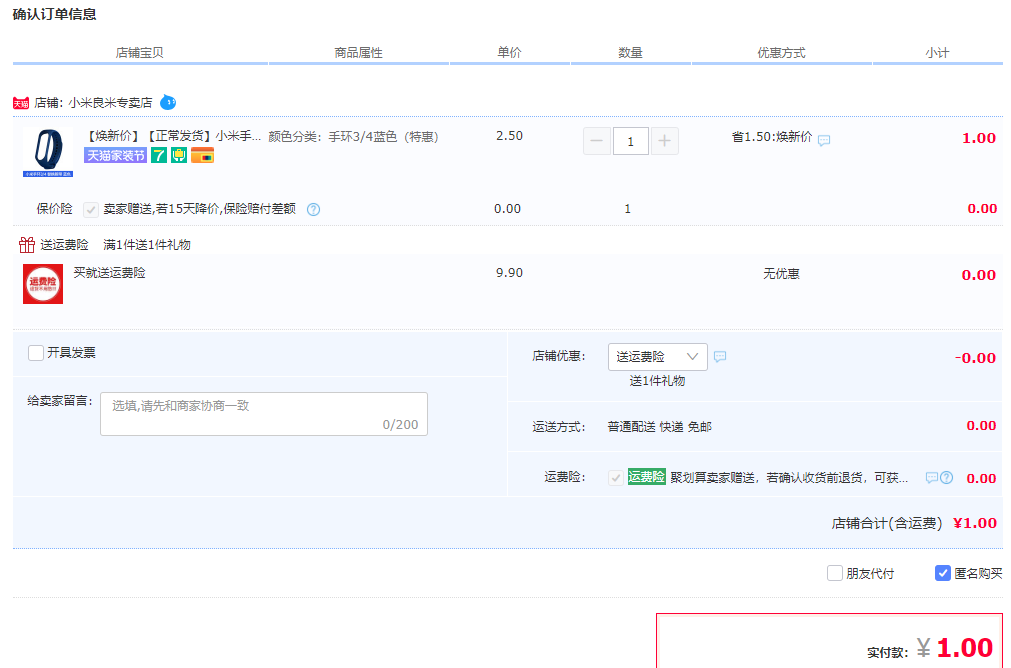Click the 普通配送 快递 免邮 shipping text
The width and height of the screenshot is (1011, 668).
pos(660,427)
